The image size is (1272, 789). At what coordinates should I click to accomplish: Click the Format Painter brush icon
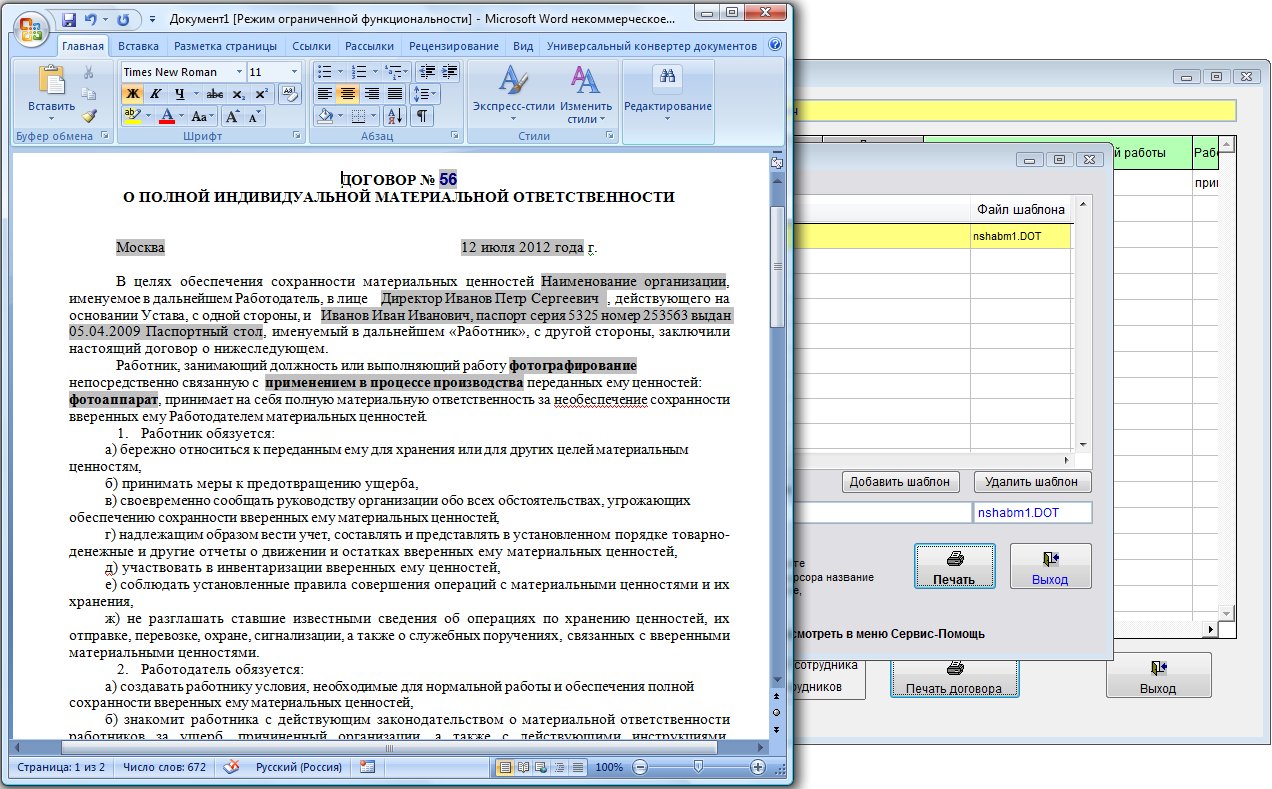(x=89, y=115)
